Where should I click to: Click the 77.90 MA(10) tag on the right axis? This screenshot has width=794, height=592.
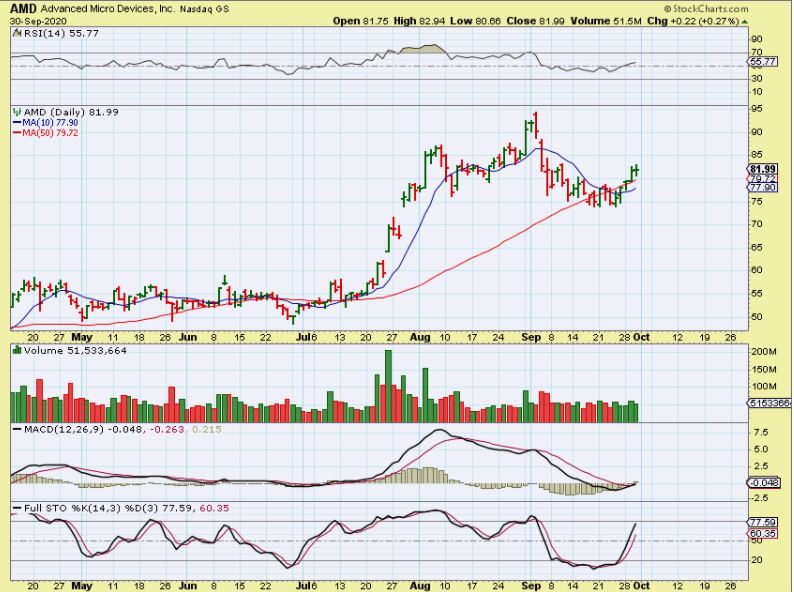763,187
